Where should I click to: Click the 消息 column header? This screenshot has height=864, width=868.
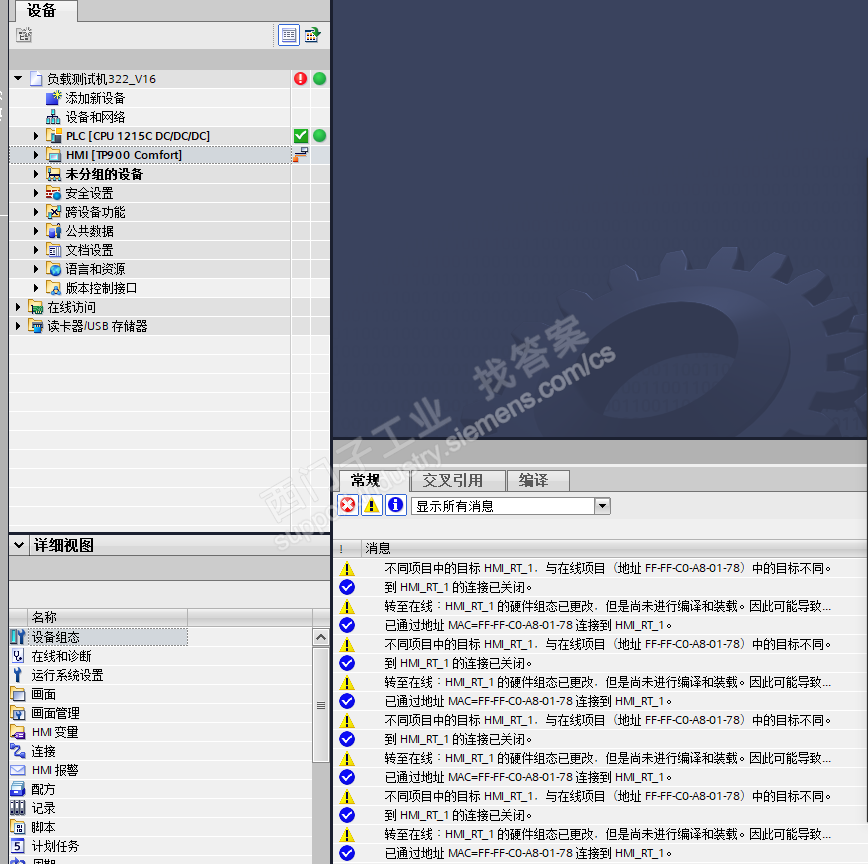click(x=614, y=549)
